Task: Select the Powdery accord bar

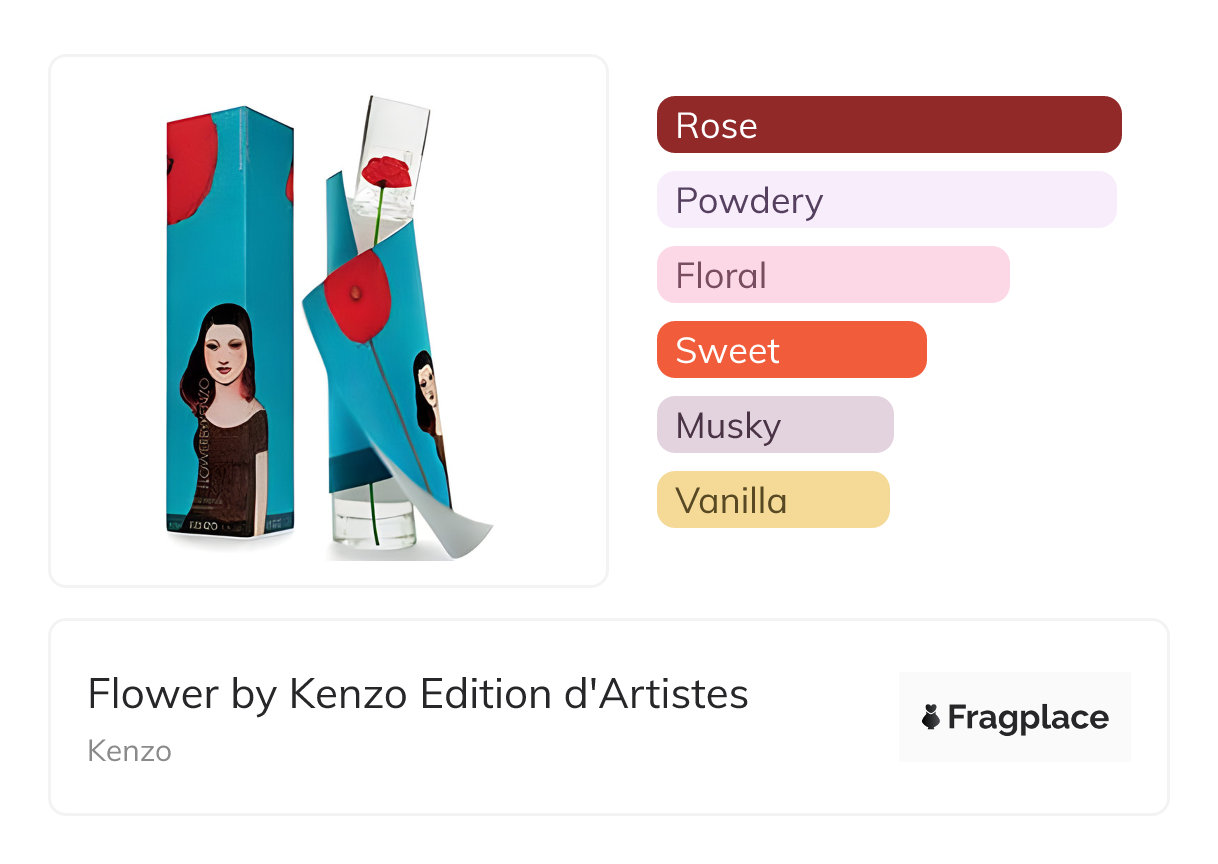Action: pyautogui.click(x=886, y=200)
